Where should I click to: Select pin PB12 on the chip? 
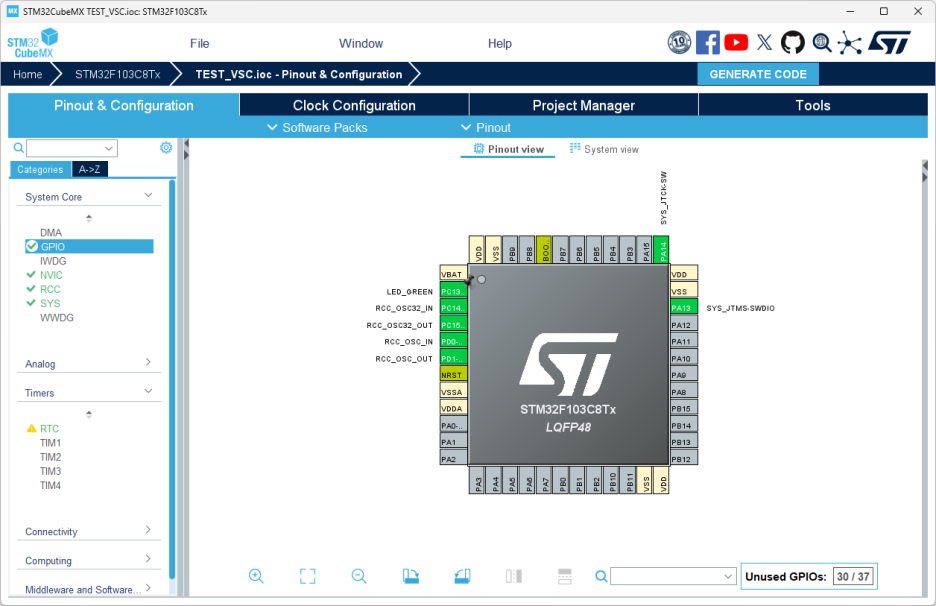click(x=684, y=459)
